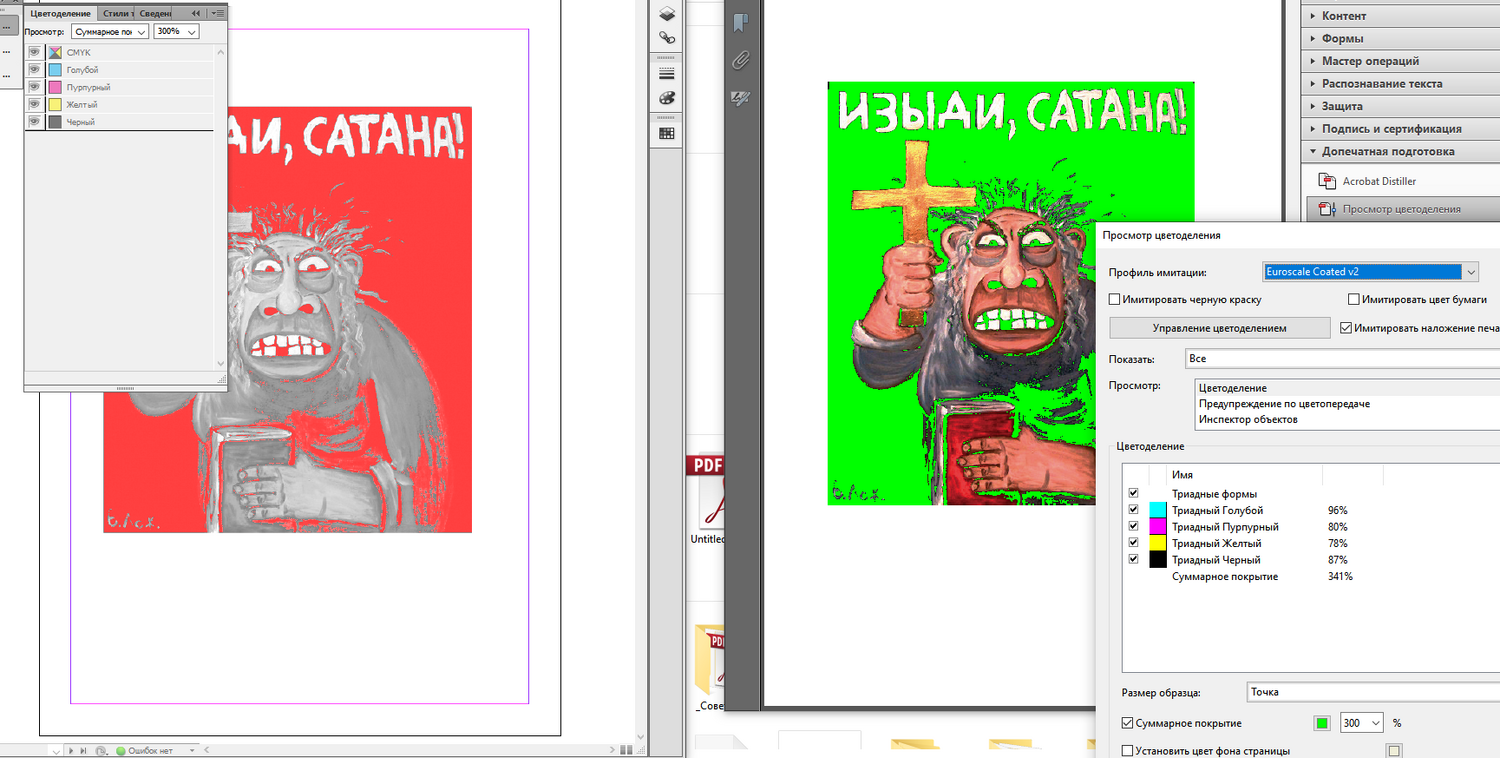
Task: Switch to the Сведения tab
Action: [x=153, y=13]
